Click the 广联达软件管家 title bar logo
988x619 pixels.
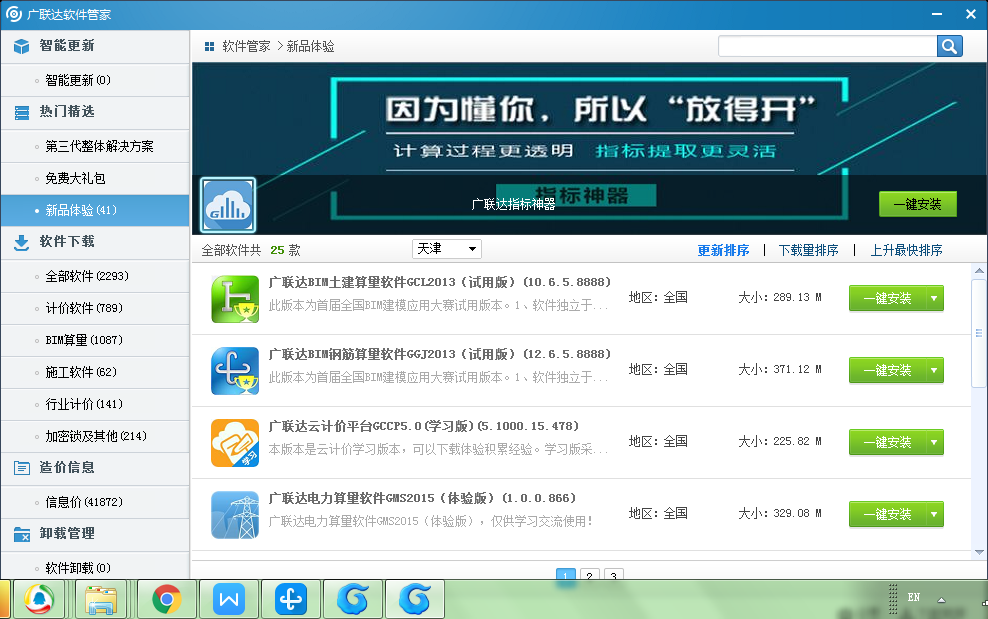pos(13,14)
